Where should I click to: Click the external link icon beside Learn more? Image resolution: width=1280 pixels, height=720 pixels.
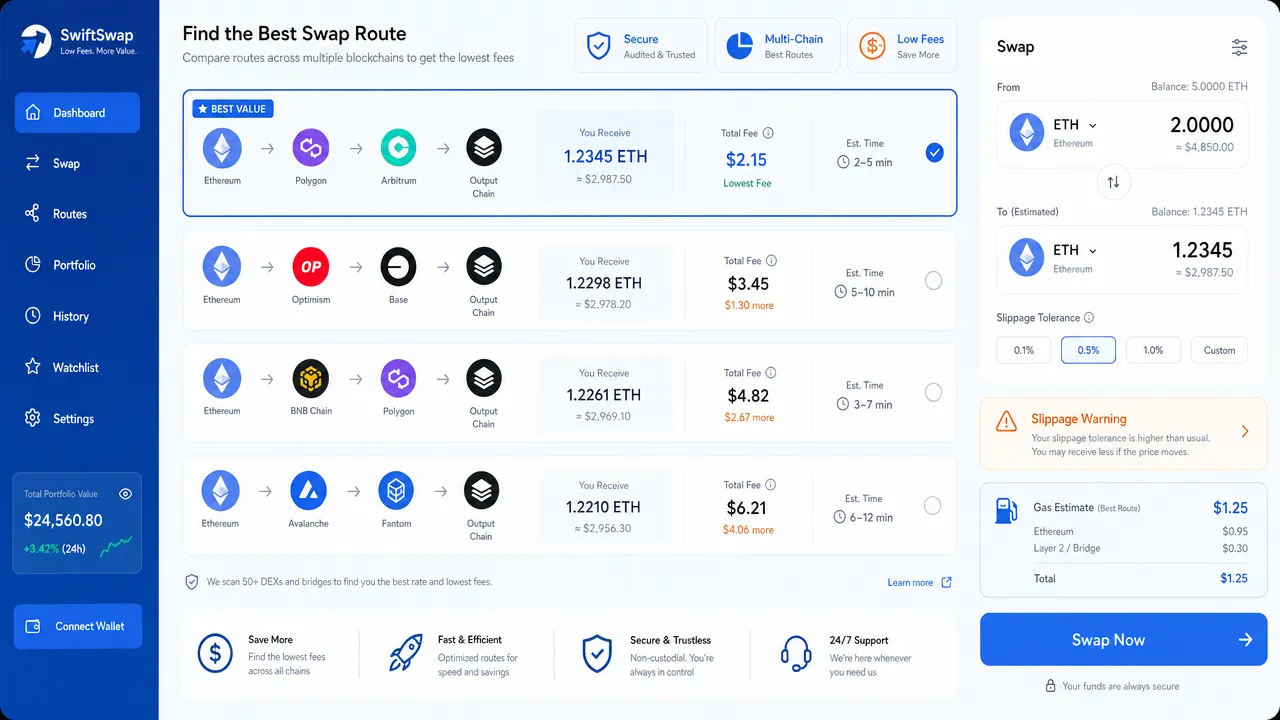click(946, 582)
